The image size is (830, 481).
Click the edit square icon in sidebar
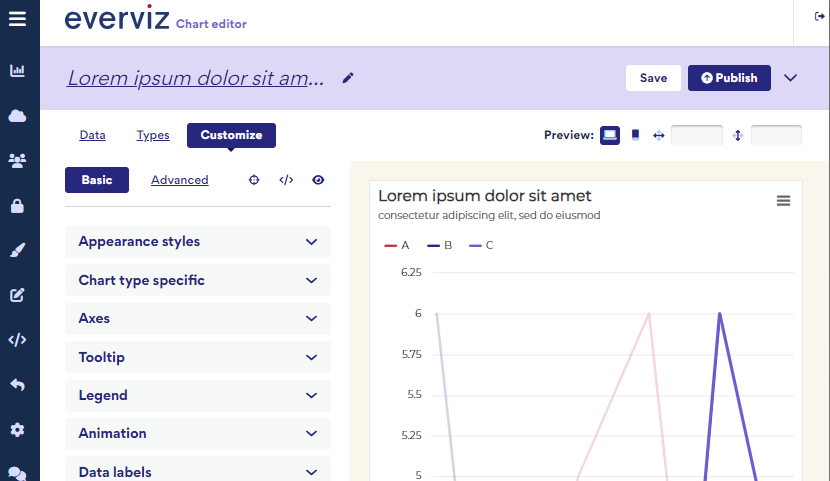pyautogui.click(x=17, y=295)
